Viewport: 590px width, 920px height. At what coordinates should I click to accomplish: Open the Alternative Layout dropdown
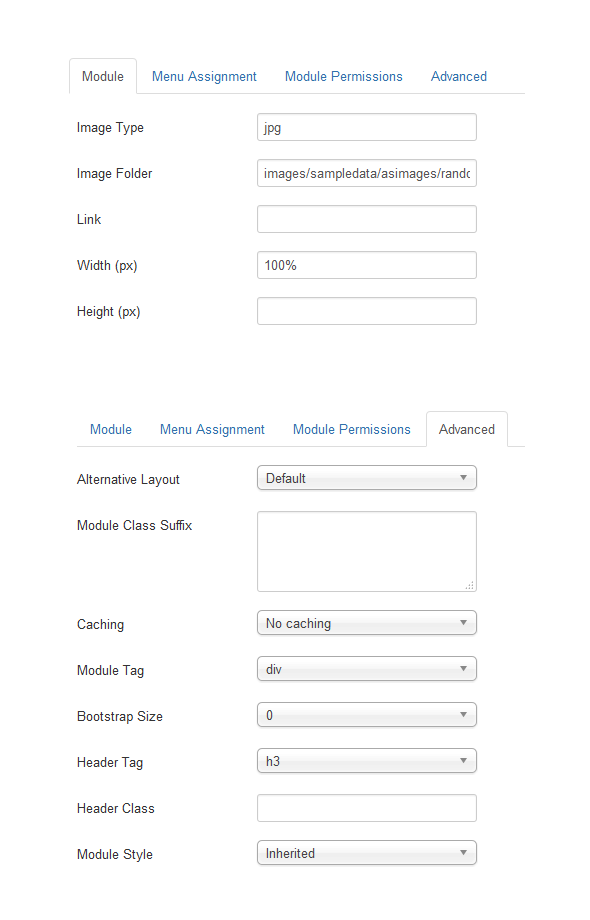pyautogui.click(x=367, y=478)
